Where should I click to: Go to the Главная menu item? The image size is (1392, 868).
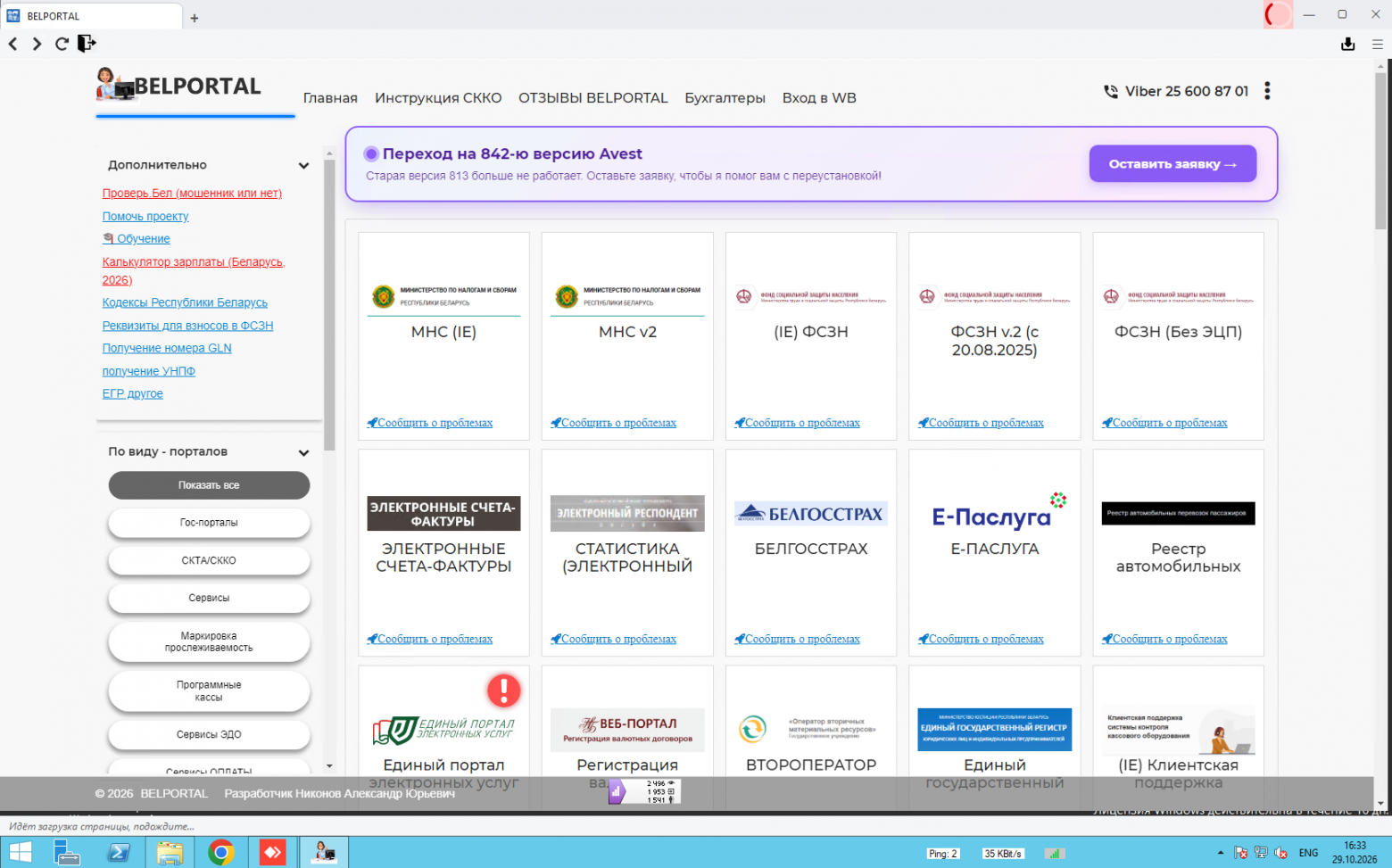point(330,98)
